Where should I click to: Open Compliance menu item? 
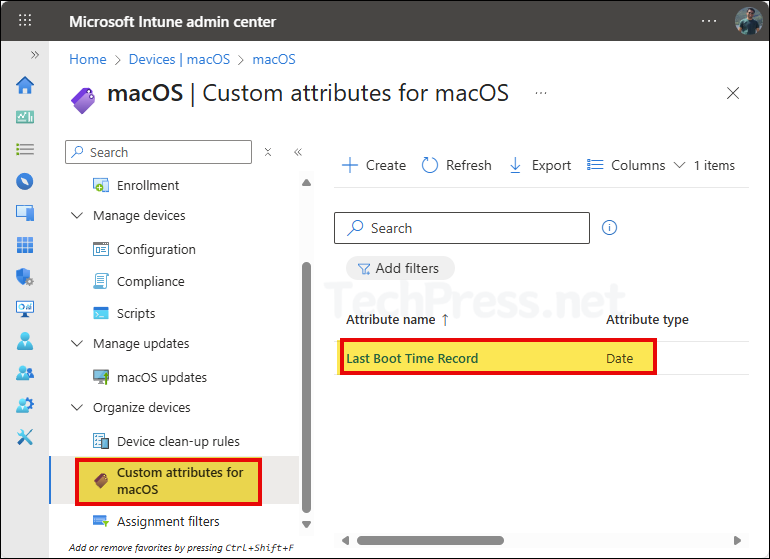[150, 281]
